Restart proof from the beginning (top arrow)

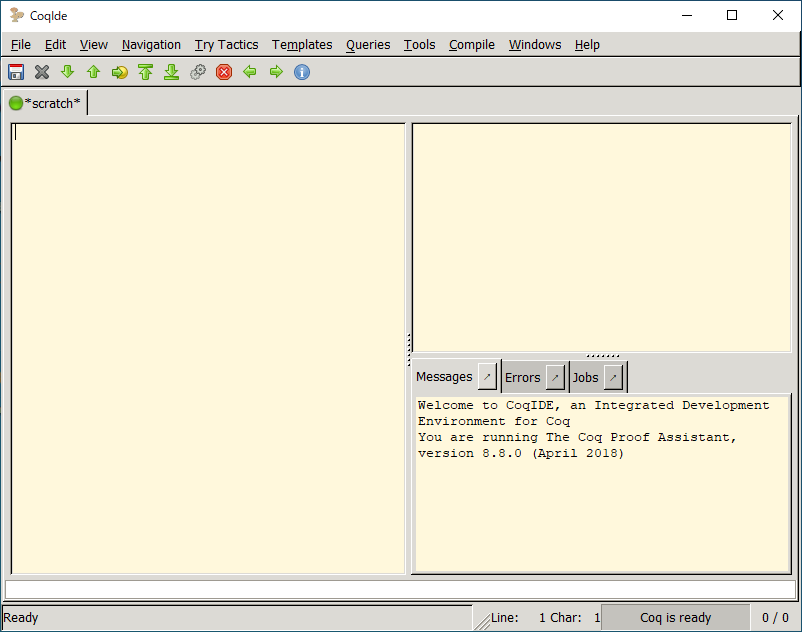145,71
